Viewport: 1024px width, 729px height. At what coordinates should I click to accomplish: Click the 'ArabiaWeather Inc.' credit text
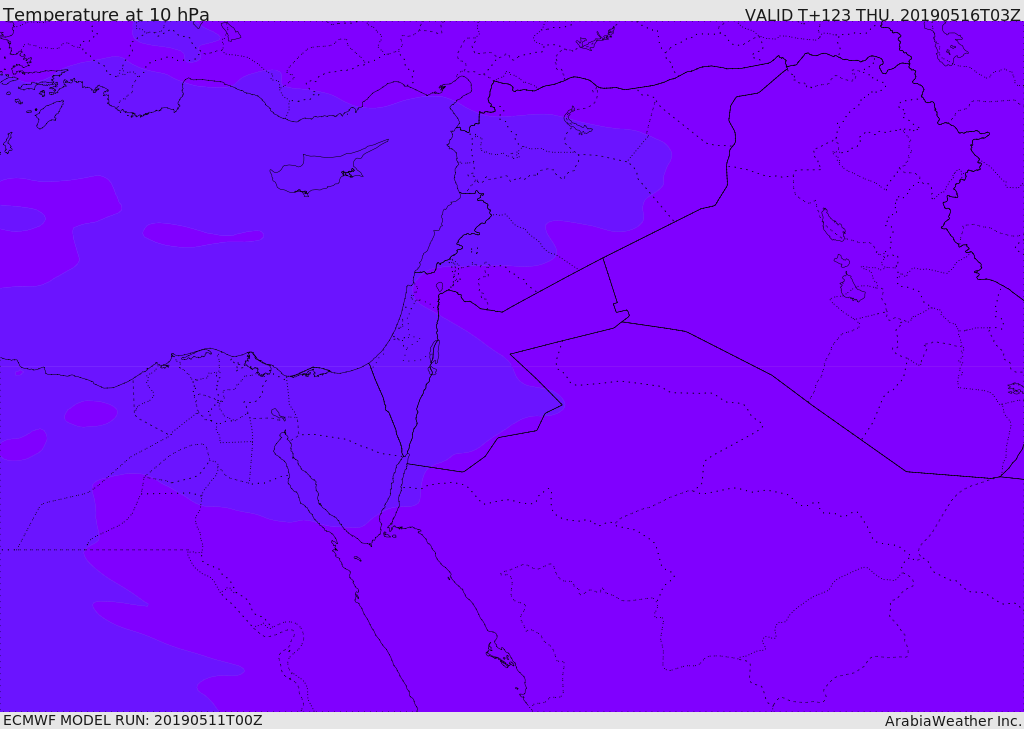[953, 721]
